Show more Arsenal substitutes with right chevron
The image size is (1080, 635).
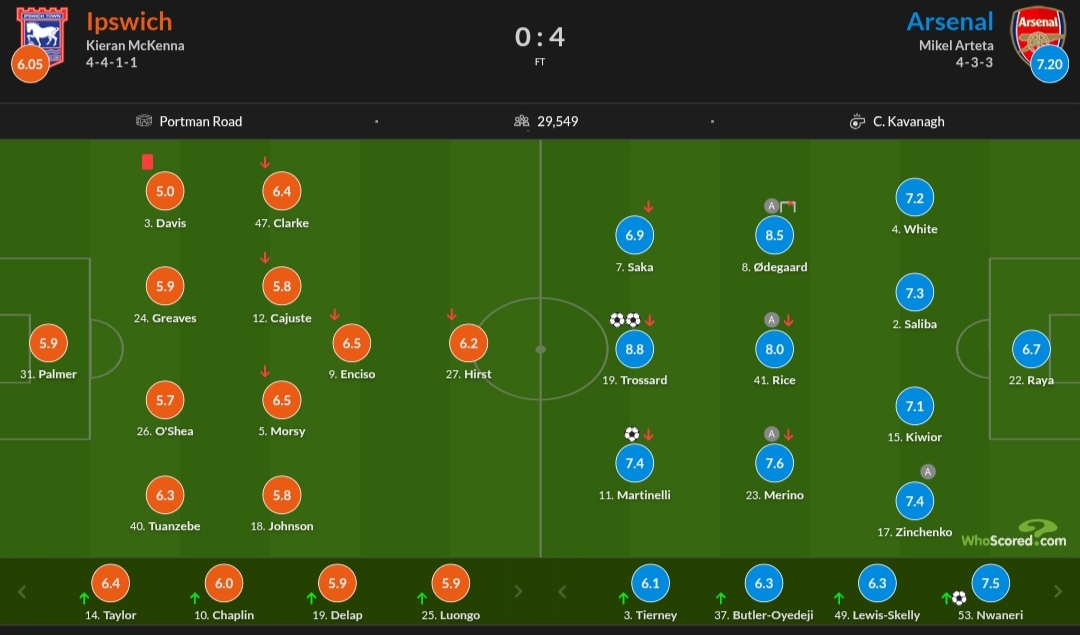1058,592
